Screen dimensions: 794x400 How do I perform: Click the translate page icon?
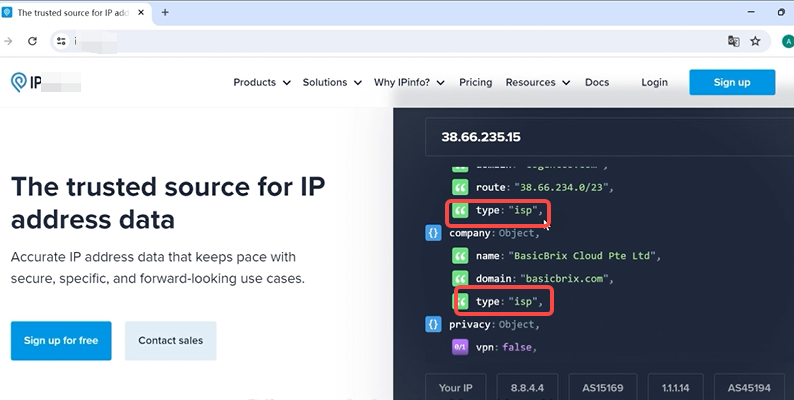point(733,41)
